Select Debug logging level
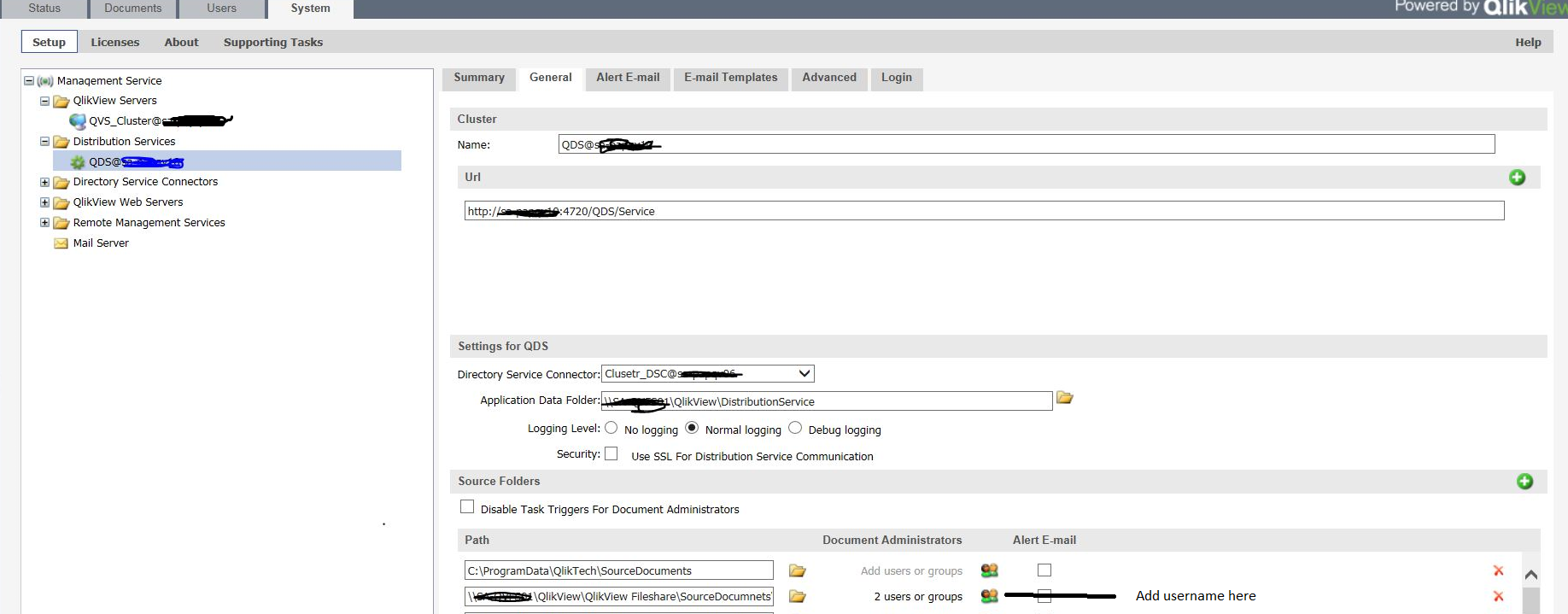The width and height of the screenshot is (1568, 614). (795, 428)
